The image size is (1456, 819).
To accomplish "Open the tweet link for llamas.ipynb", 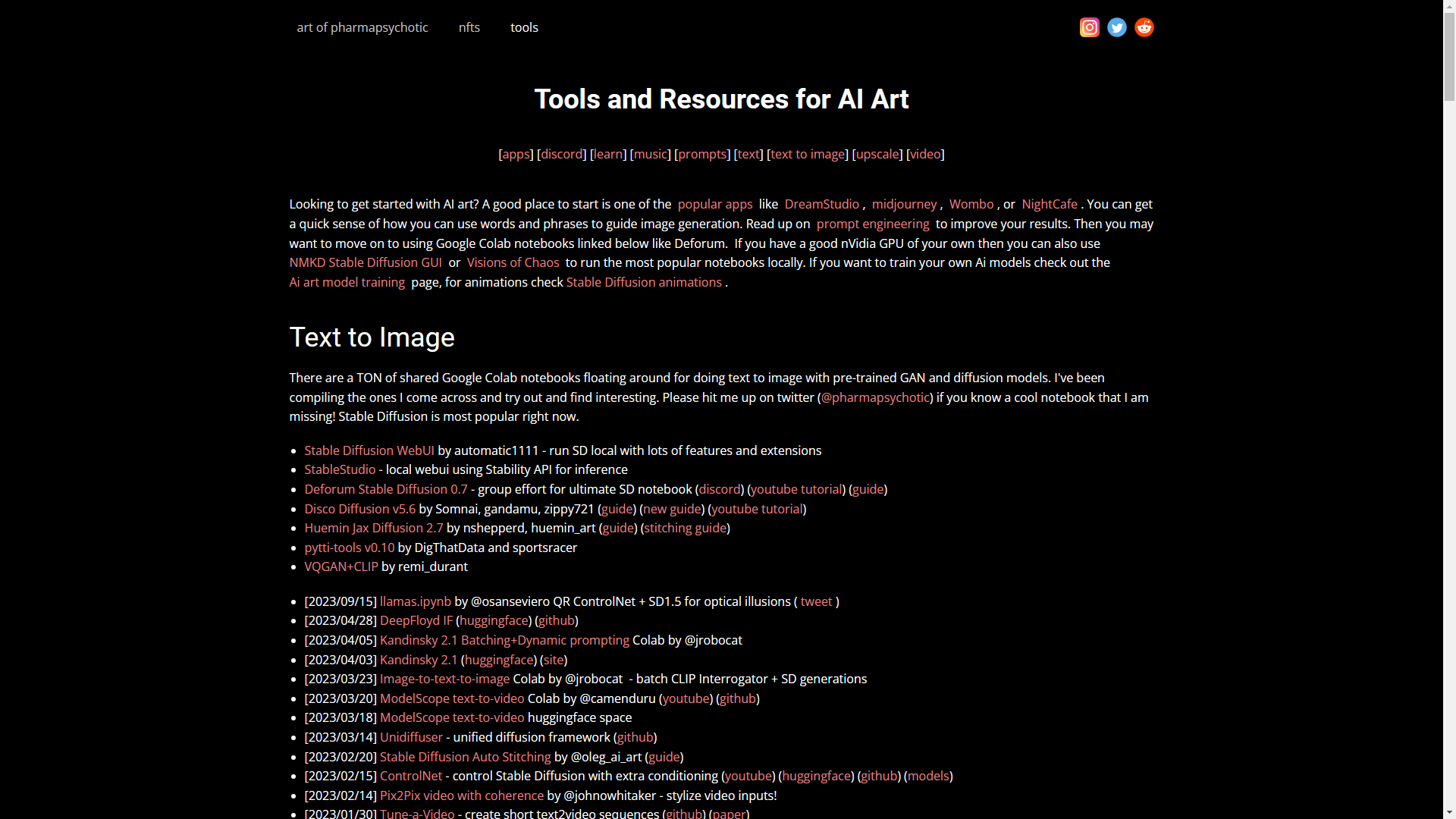I will (816, 601).
